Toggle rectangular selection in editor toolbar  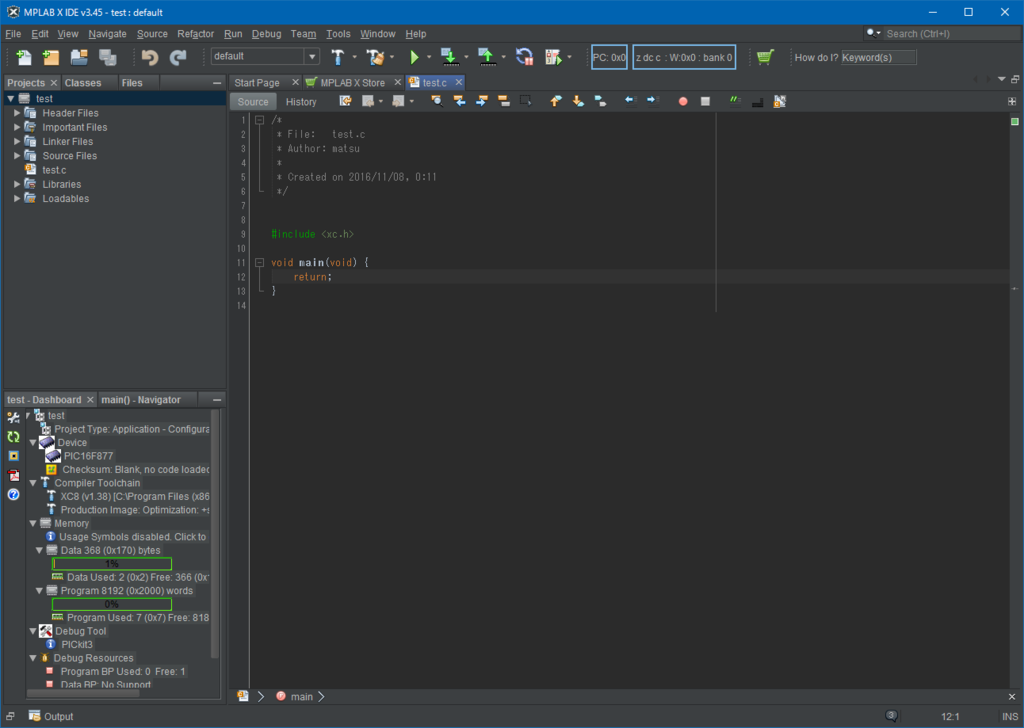[525, 101]
